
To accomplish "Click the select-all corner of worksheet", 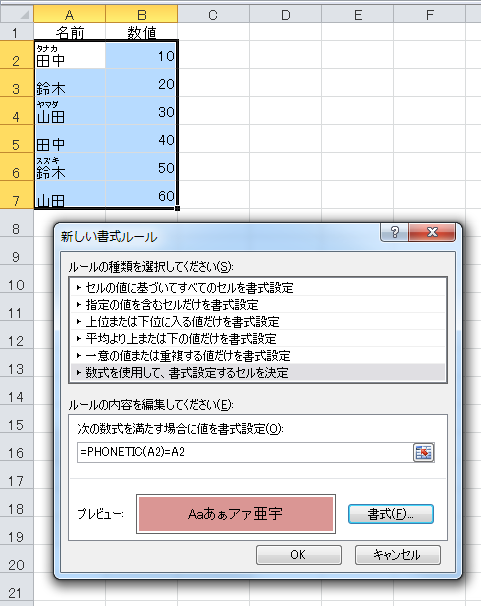I will (x=17, y=14).
